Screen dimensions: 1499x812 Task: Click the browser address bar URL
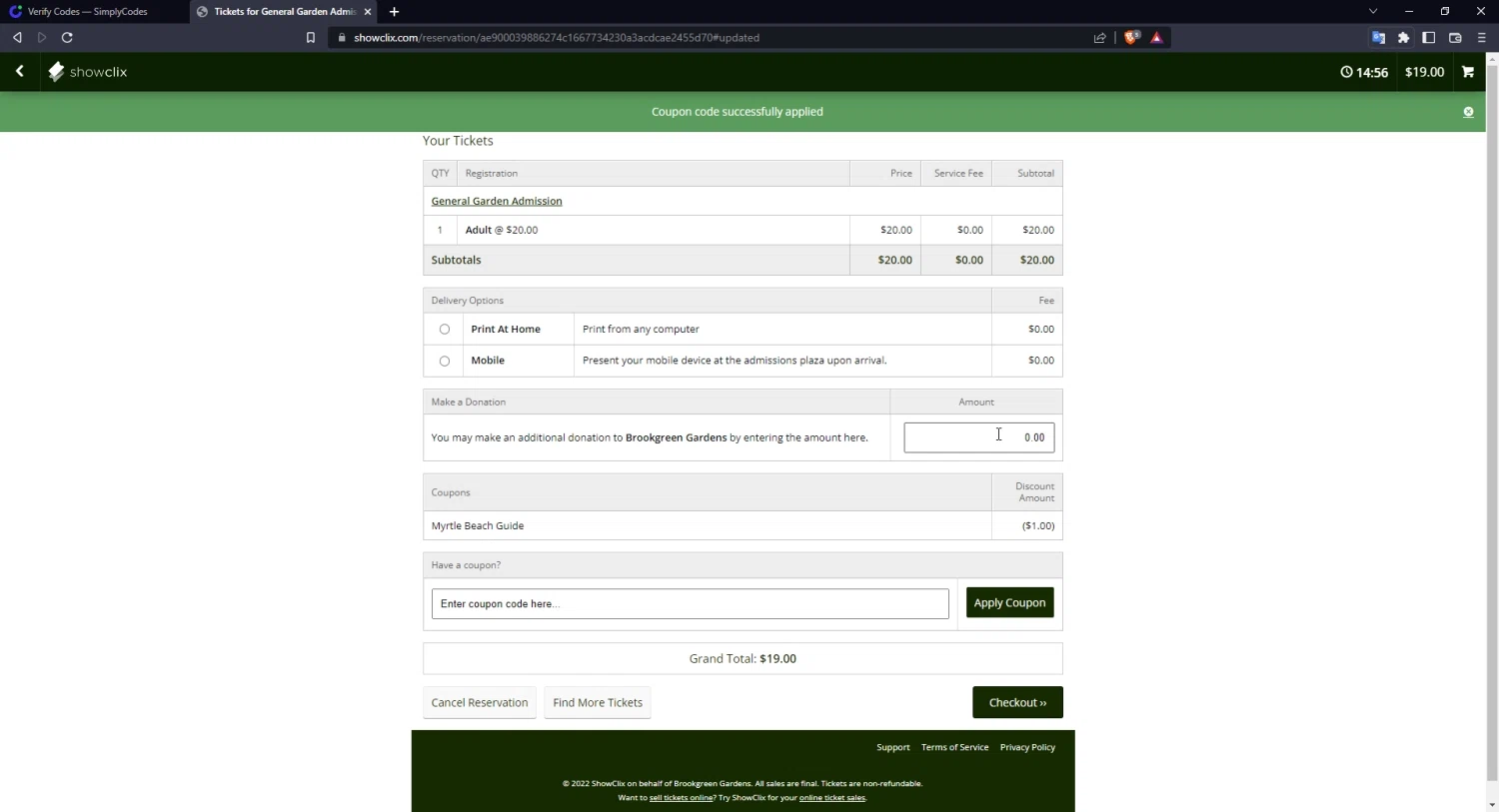(557, 38)
